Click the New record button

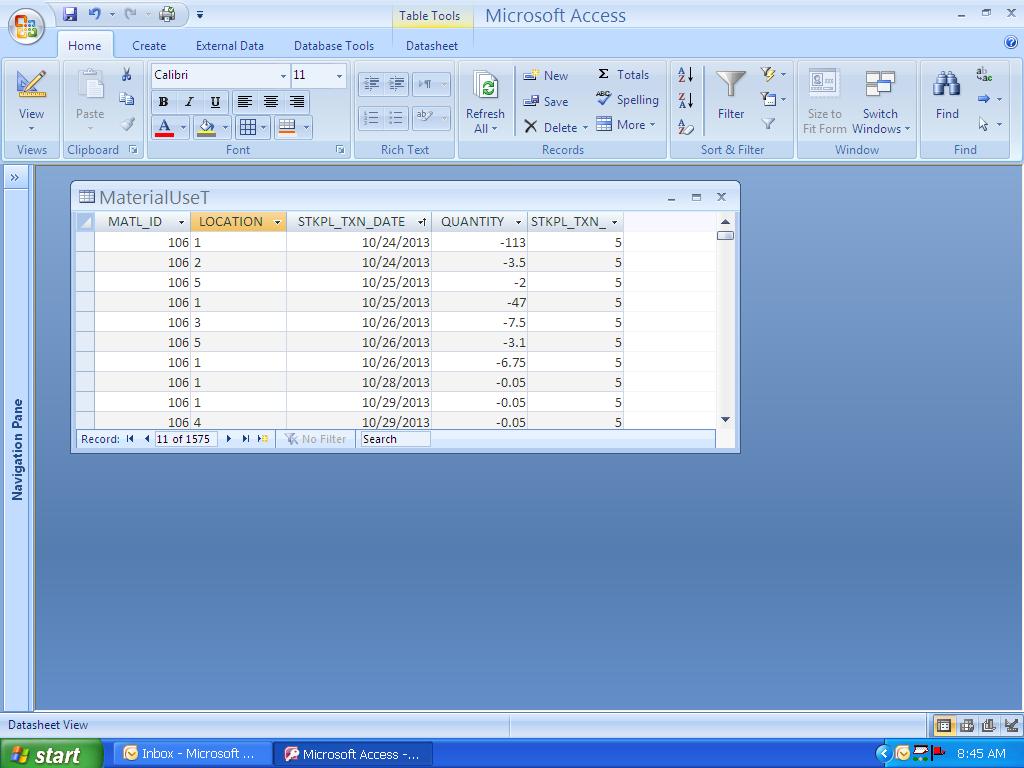click(x=546, y=76)
